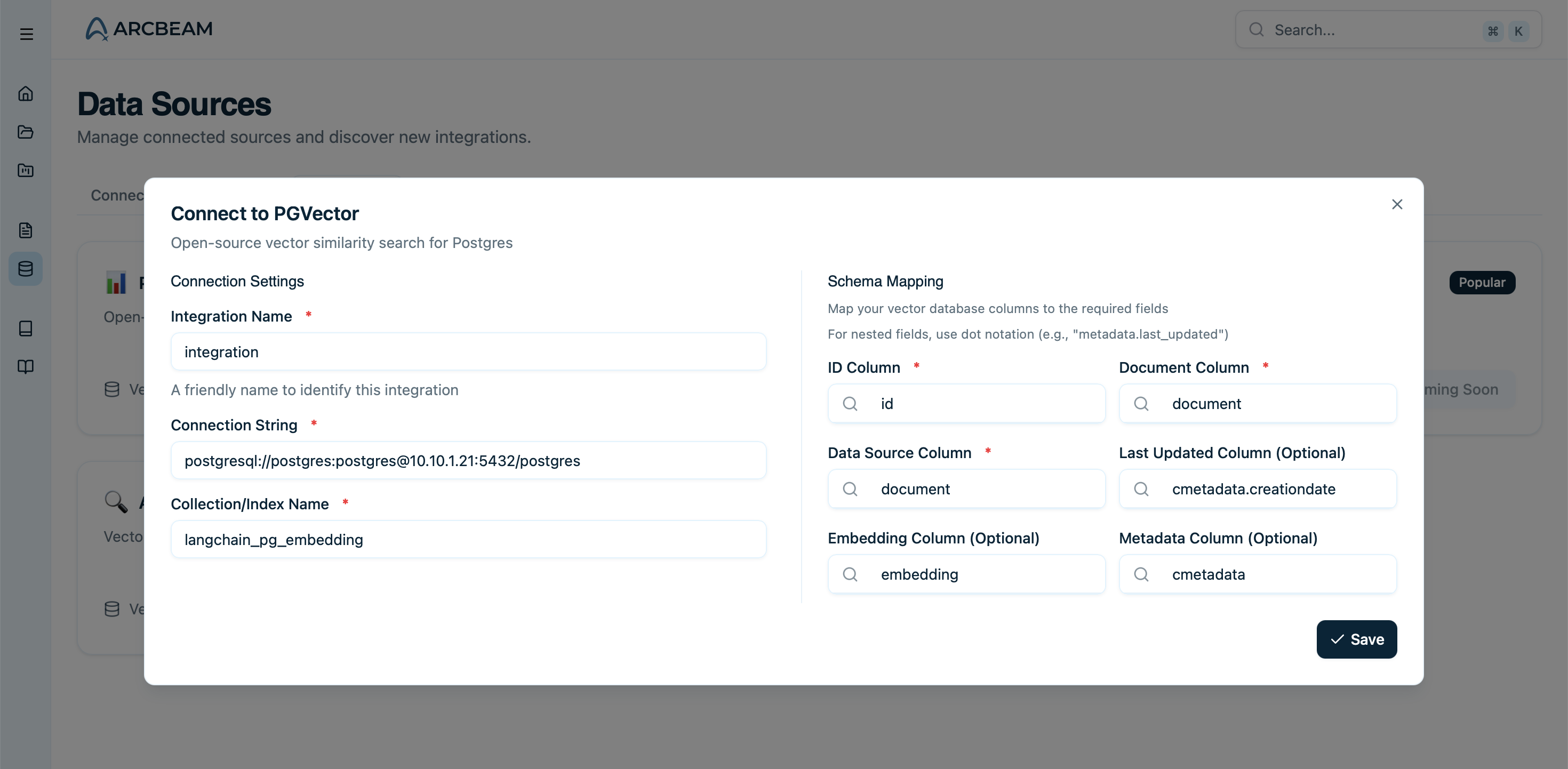The height and width of the screenshot is (769, 1568).
Task: Click the document file sidebar icon
Action: 26,230
